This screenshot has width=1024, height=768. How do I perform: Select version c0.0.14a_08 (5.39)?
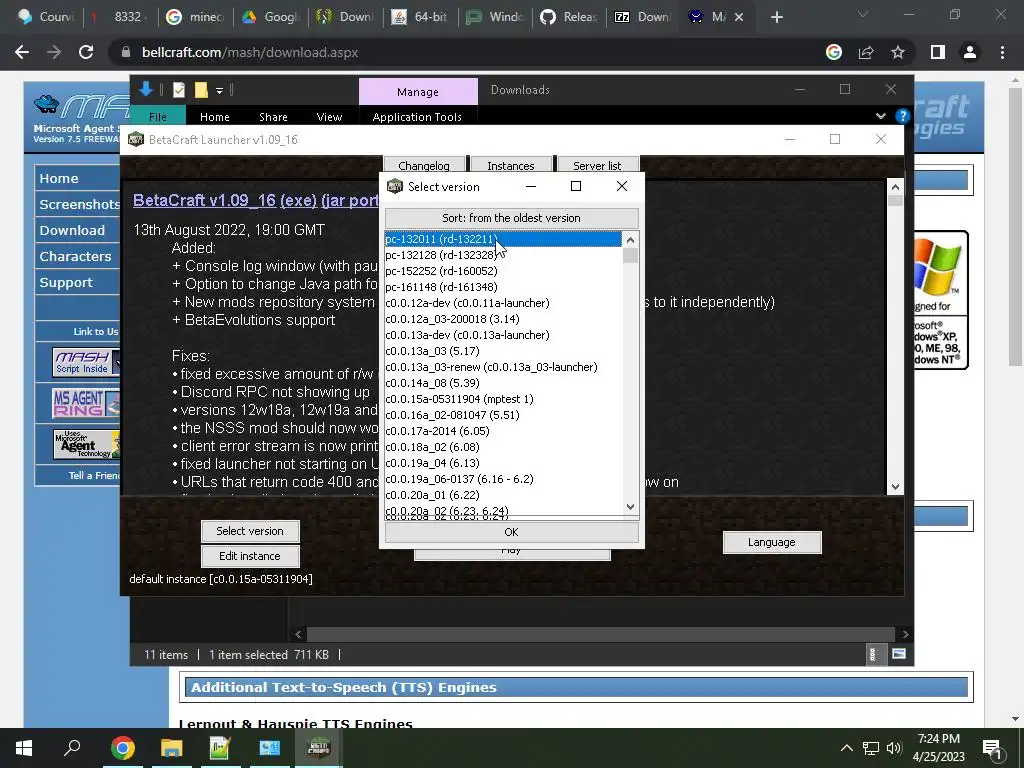coord(503,383)
